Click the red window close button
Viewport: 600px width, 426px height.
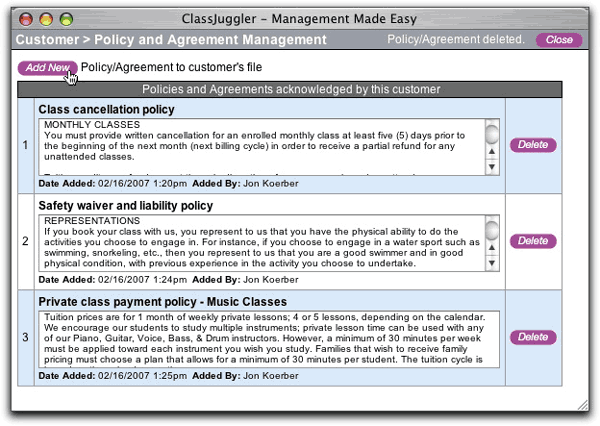[26, 19]
